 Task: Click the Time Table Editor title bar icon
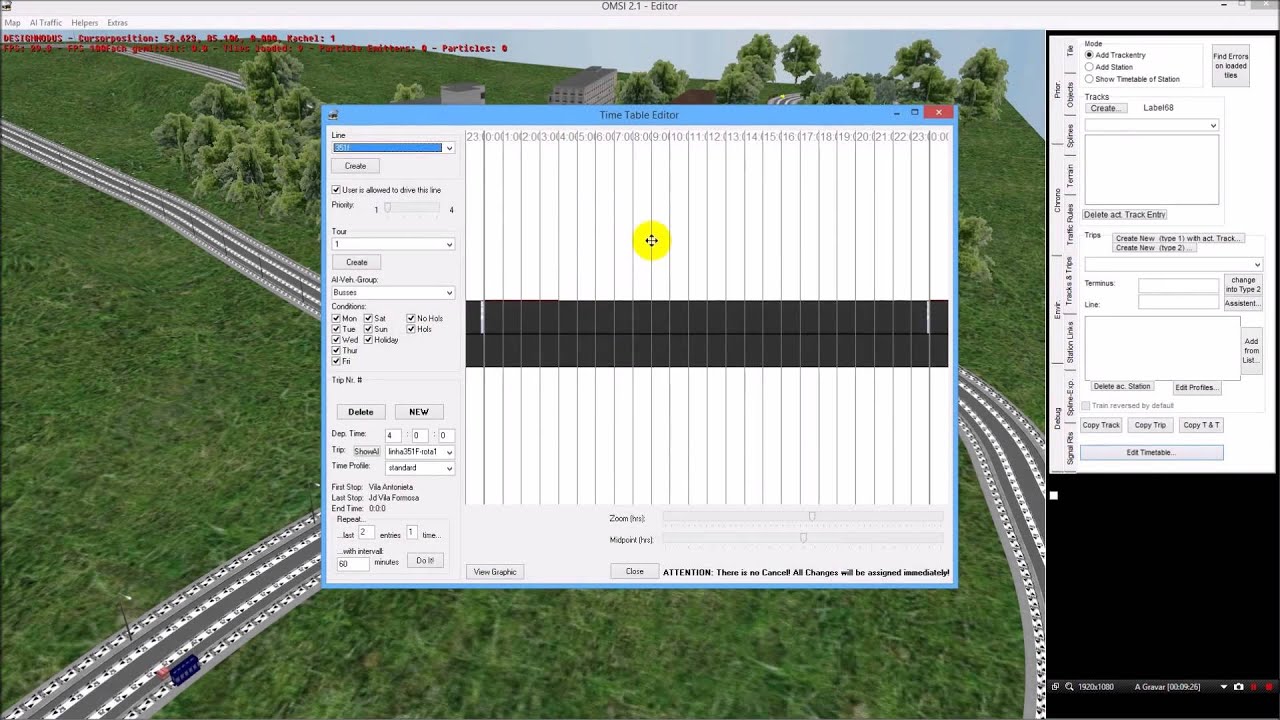[x=333, y=115]
